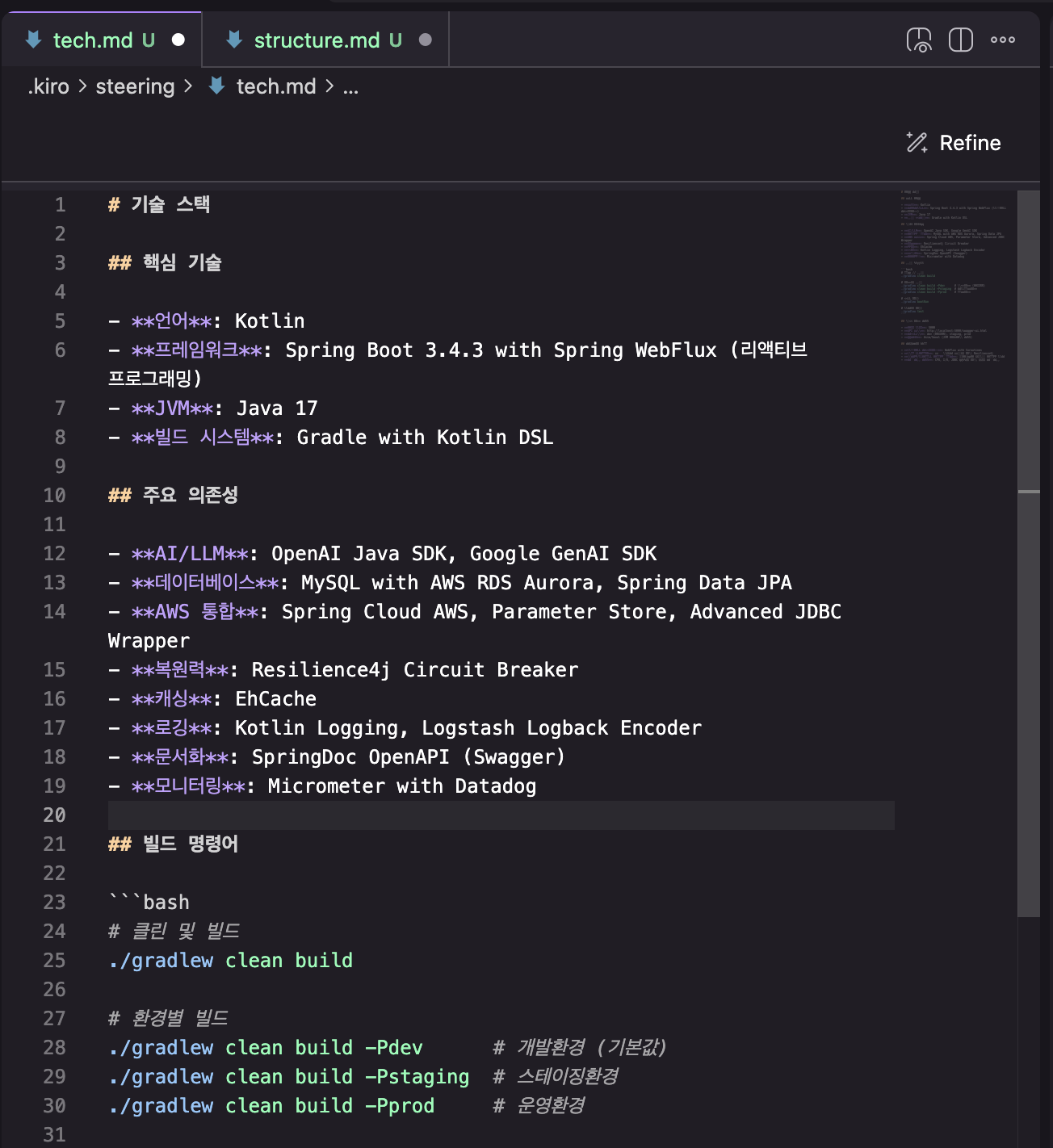Image resolution: width=1053 pixels, height=1148 pixels.
Task: Click 'OpenAI Java SDK, Google GenAI SDK' line
Action: pyautogui.click(x=464, y=553)
